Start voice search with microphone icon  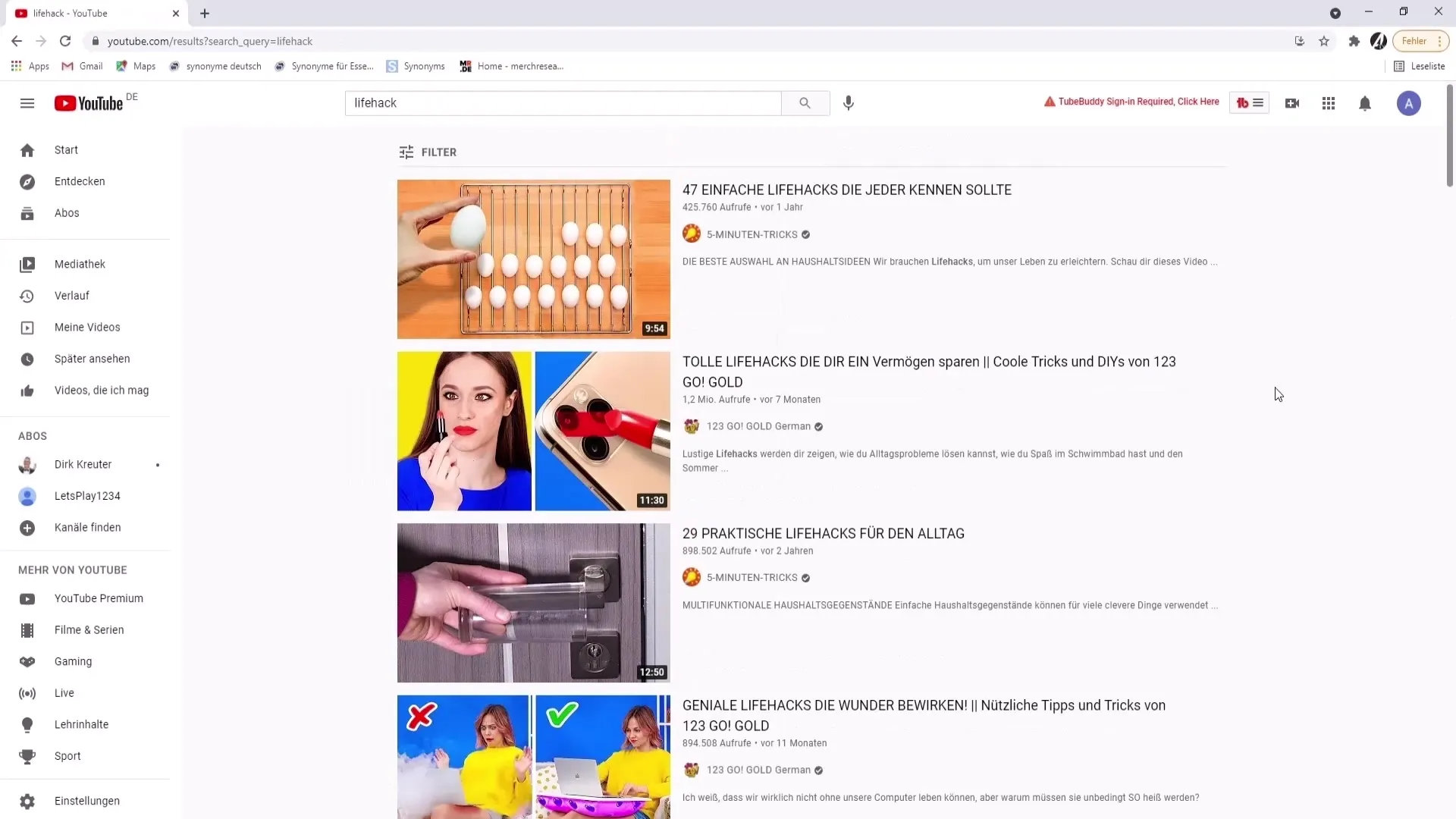point(849,103)
